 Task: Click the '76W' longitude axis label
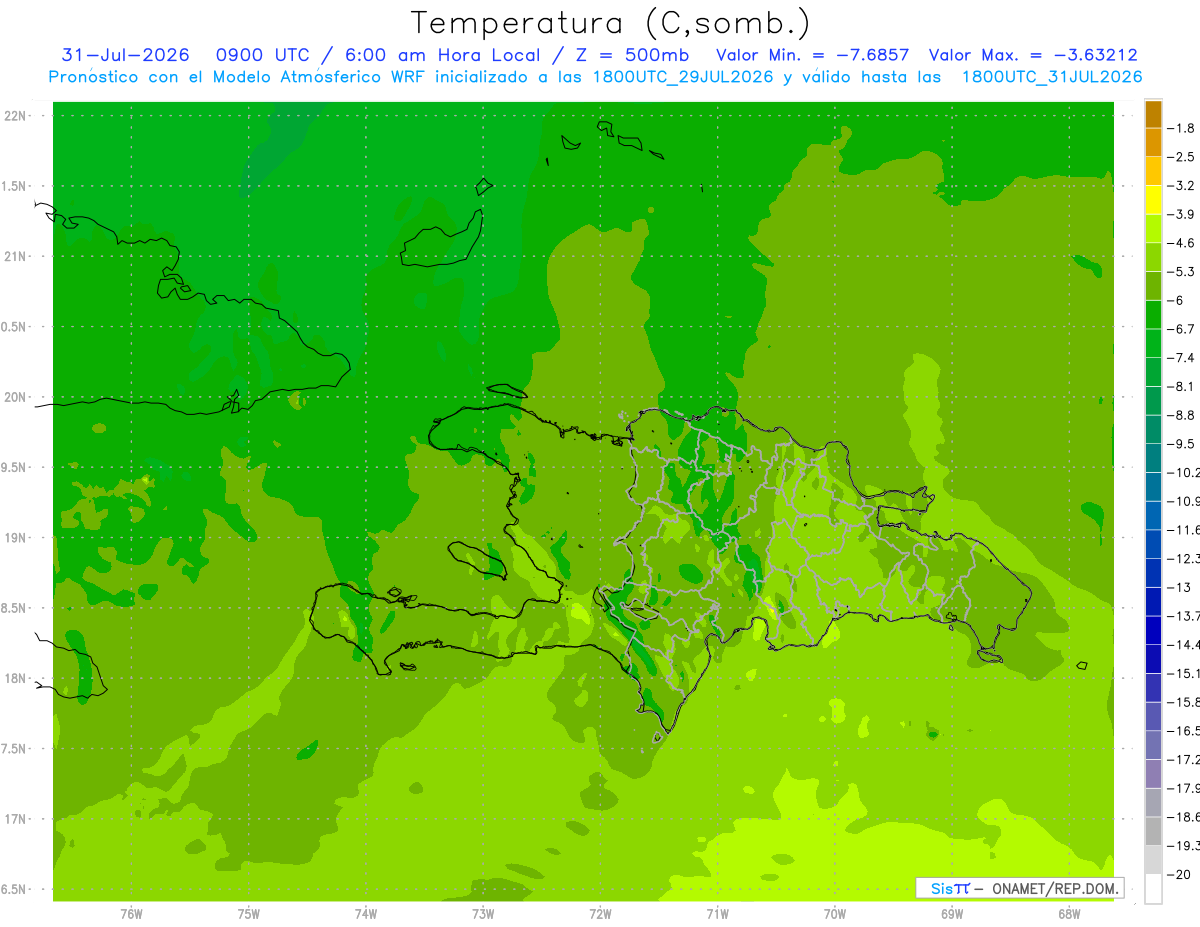[x=131, y=914]
